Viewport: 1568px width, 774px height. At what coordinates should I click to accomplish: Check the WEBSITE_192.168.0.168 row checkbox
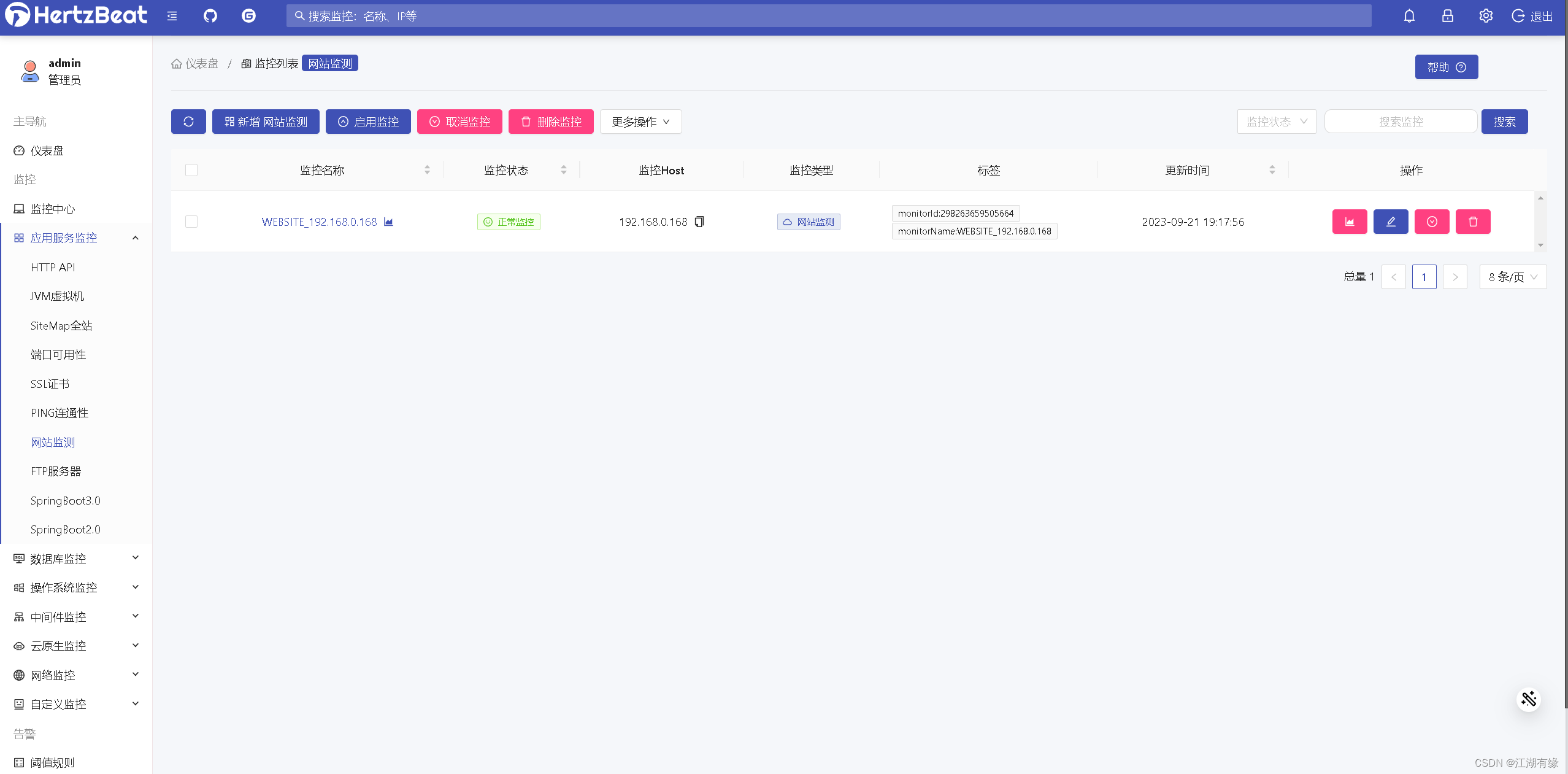coord(191,222)
